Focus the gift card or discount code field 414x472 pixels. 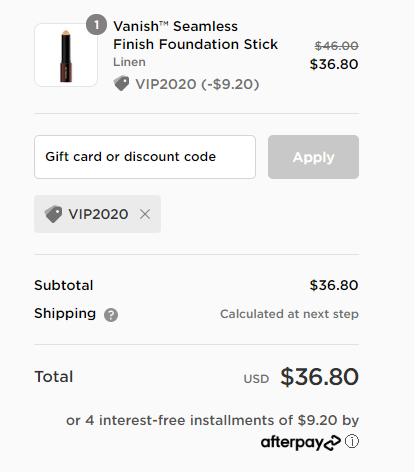coord(145,157)
